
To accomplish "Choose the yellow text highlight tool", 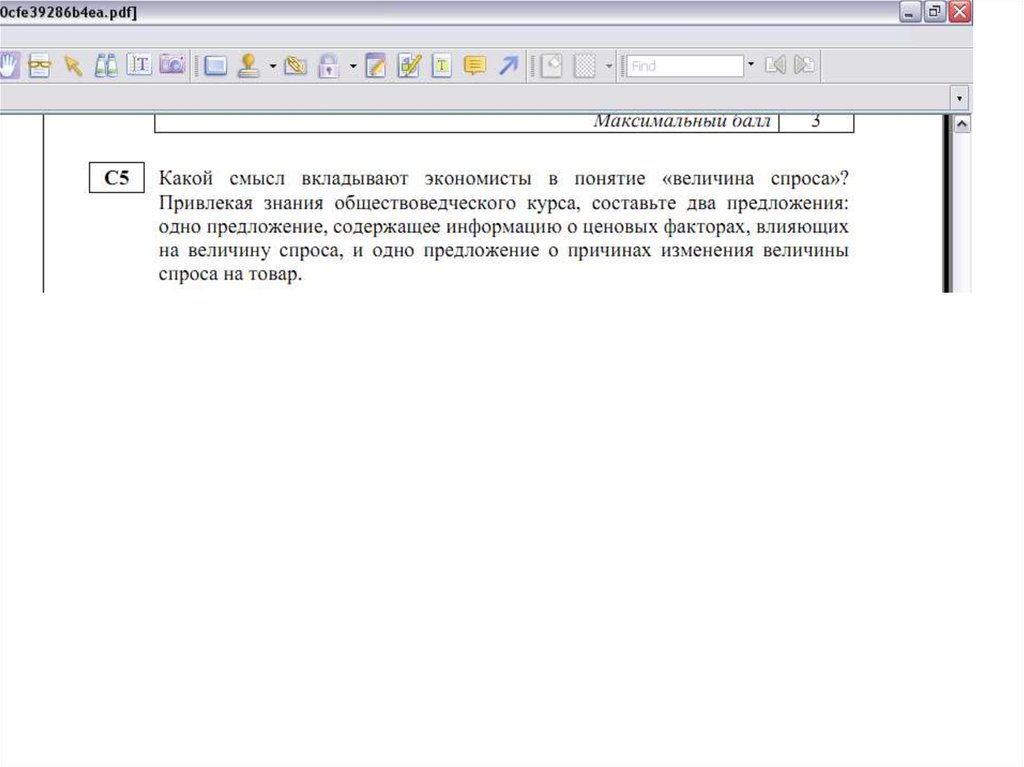I will (441, 66).
